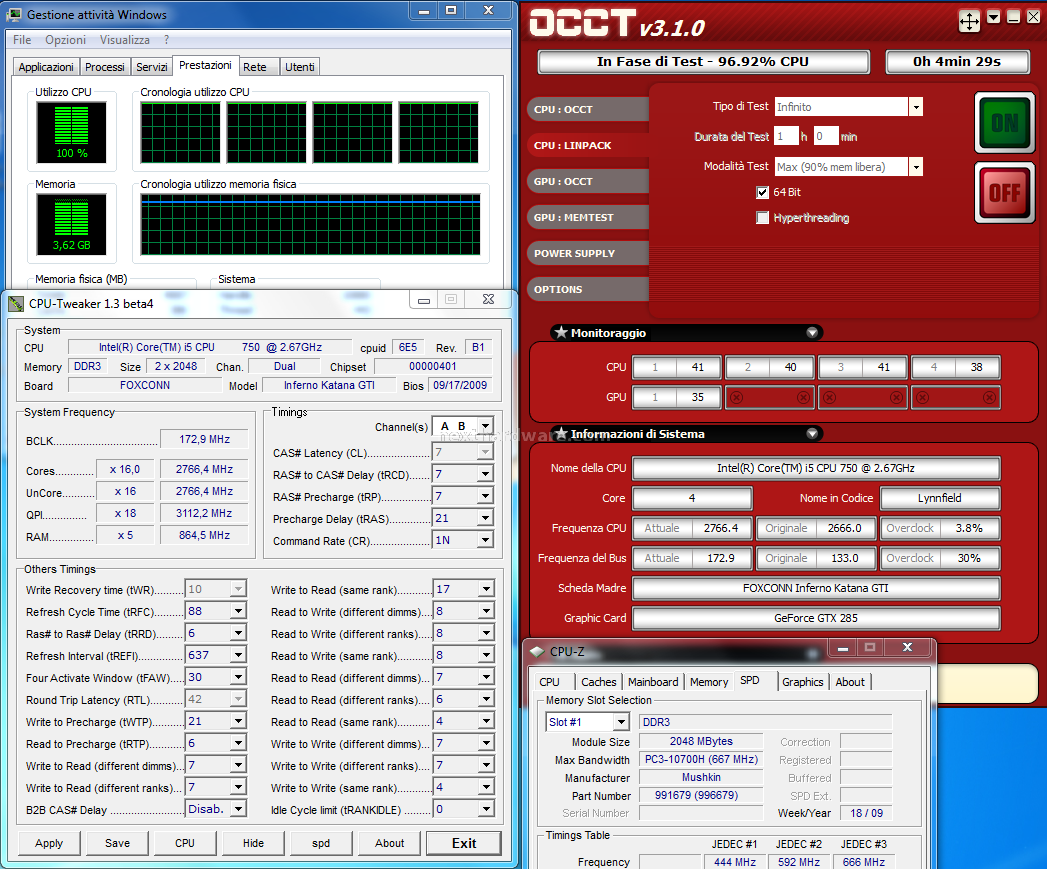Screen dimensions: 1047x869
Task: Click the CPU button in CPU-Tweaker
Action: click(185, 843)
